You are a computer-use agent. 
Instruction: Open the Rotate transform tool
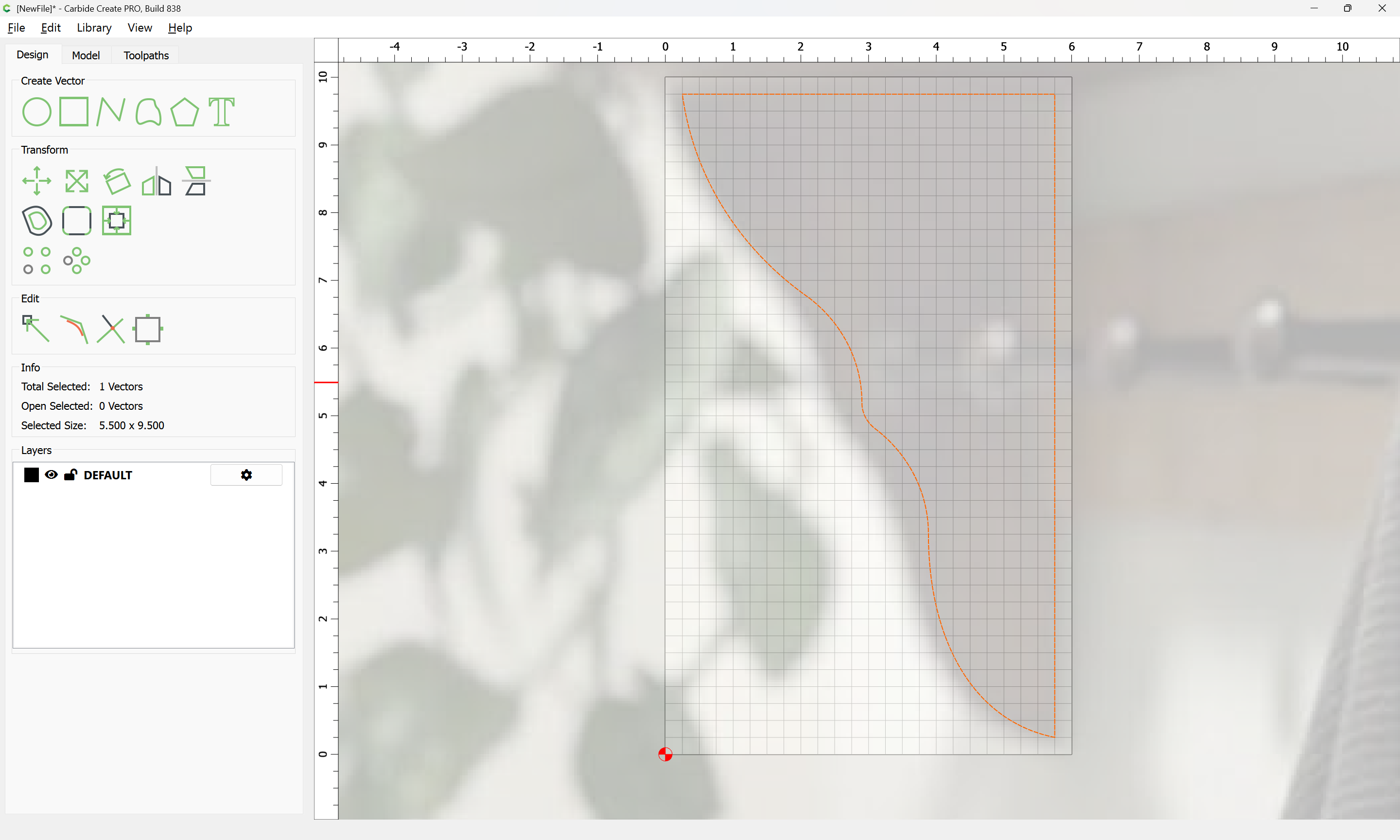117,181
